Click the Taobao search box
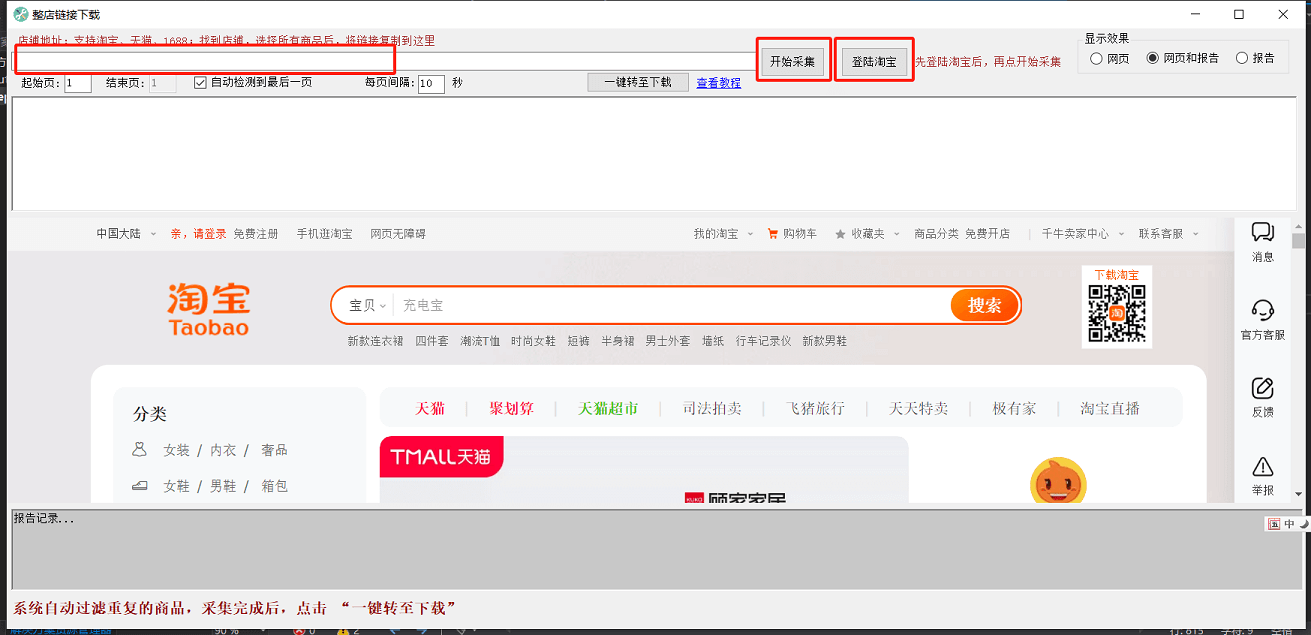The height and width of the screenshot is (635, 1311). [x=672, y=305]
